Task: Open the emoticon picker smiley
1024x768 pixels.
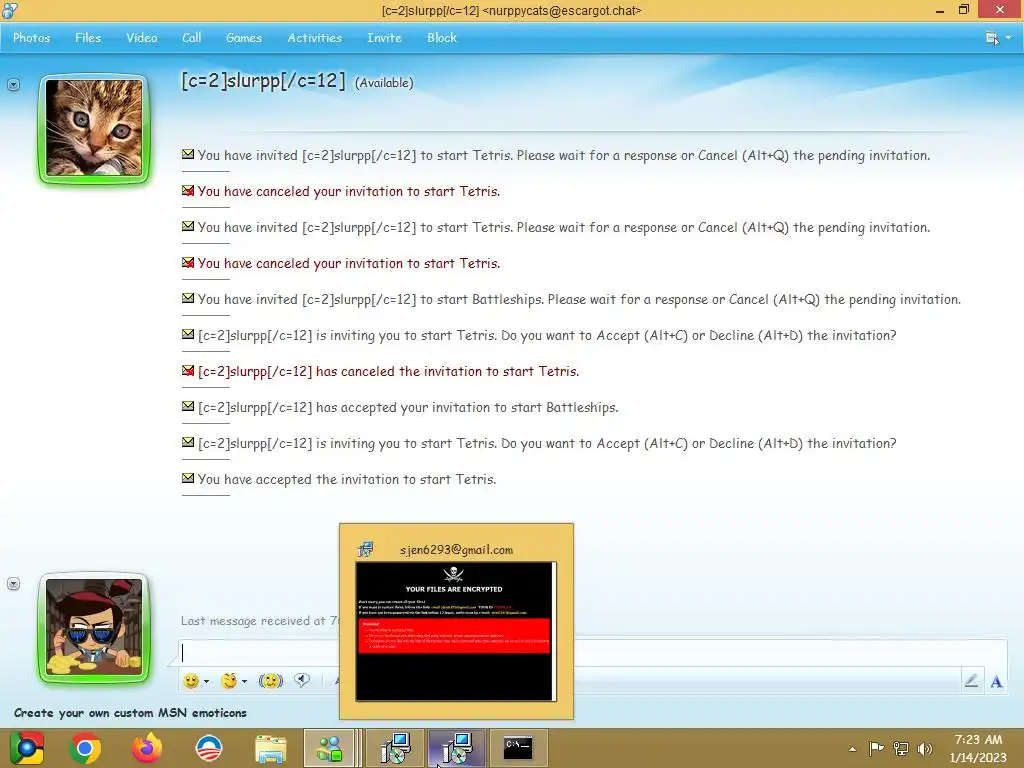Action: [191, 681]
